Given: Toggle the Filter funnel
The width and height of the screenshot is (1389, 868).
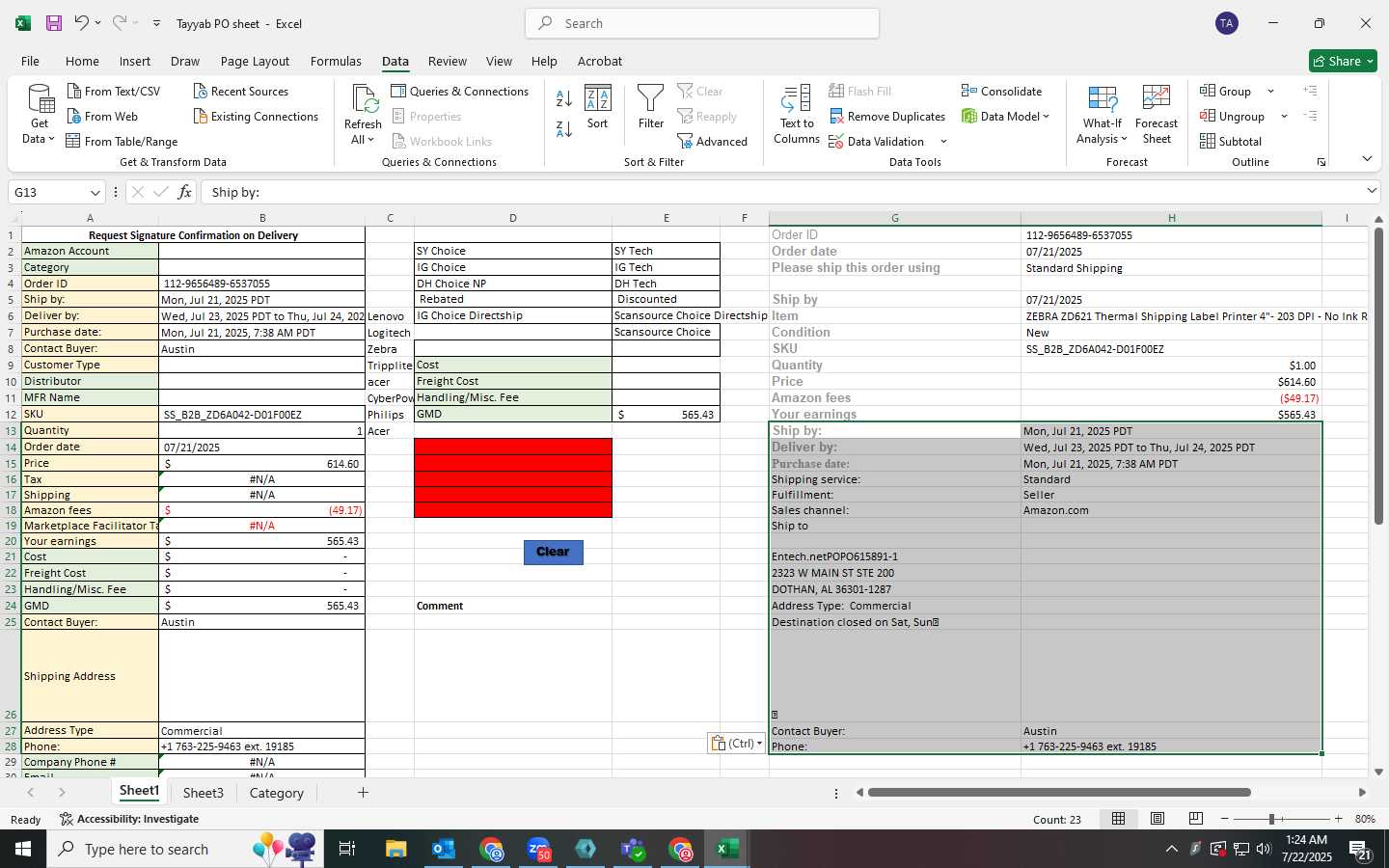Looking at the screenshot, I should 651,107.
